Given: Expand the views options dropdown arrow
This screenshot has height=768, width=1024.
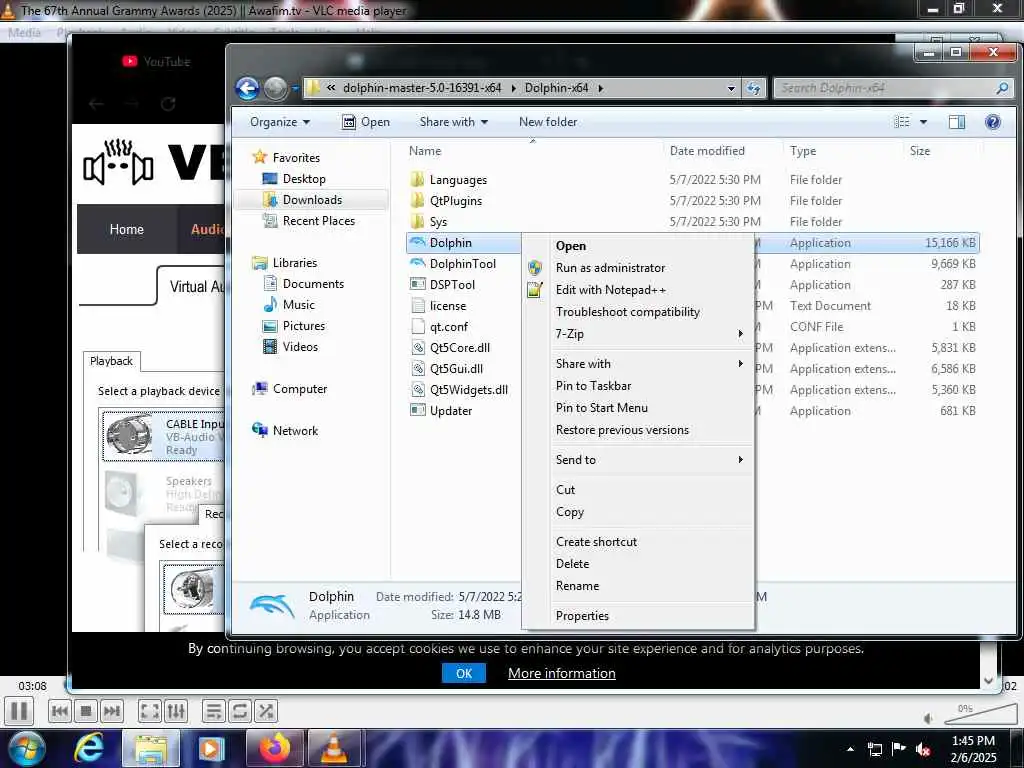Looking at the screenshot, I should (x=923, y=122).
